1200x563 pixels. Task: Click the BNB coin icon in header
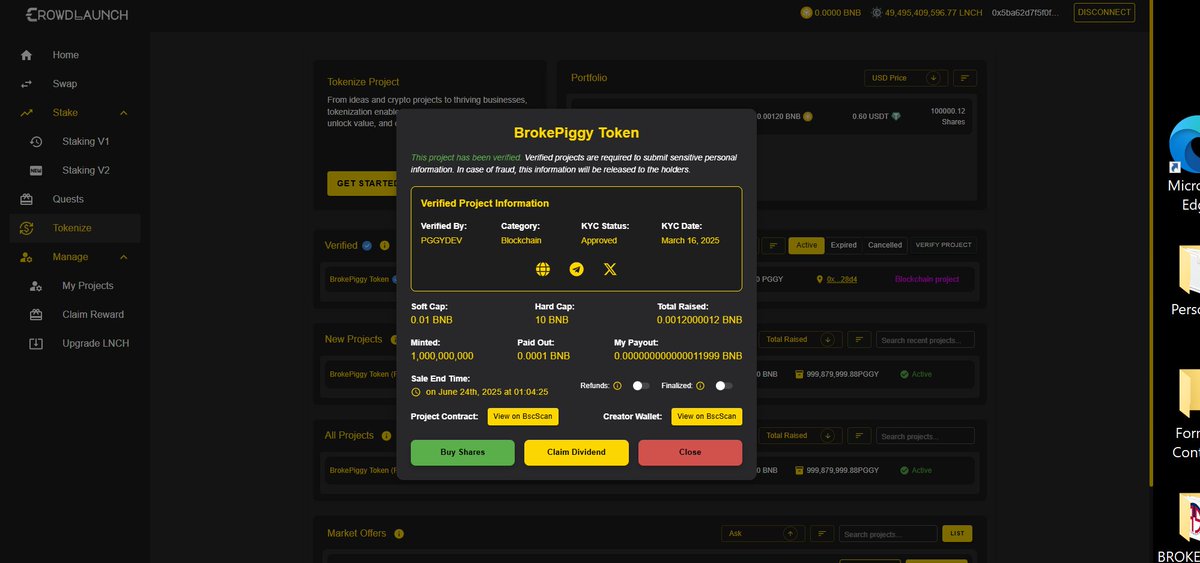(x=807, y=13)
